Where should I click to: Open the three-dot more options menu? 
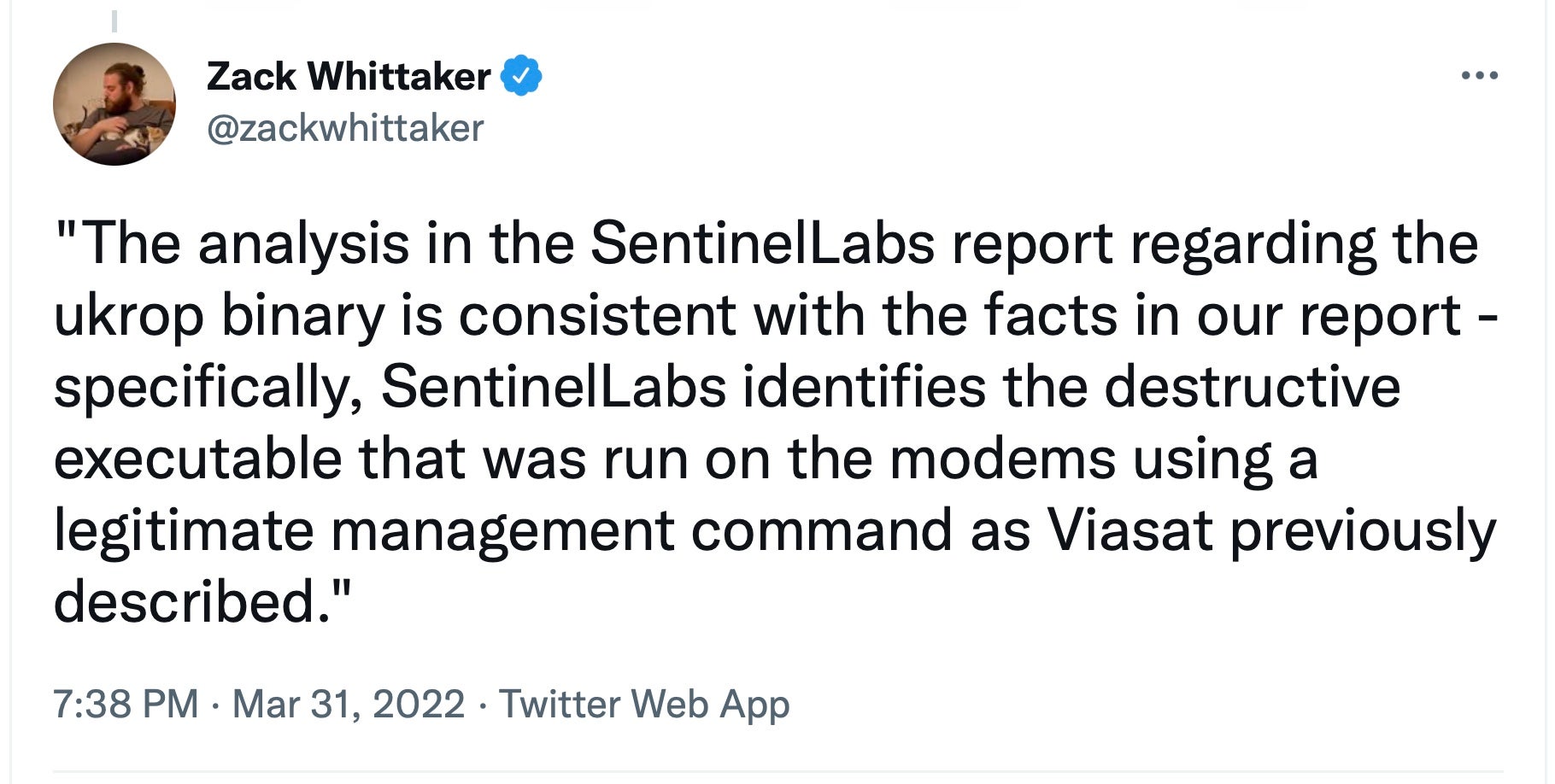click(1480, 76)
